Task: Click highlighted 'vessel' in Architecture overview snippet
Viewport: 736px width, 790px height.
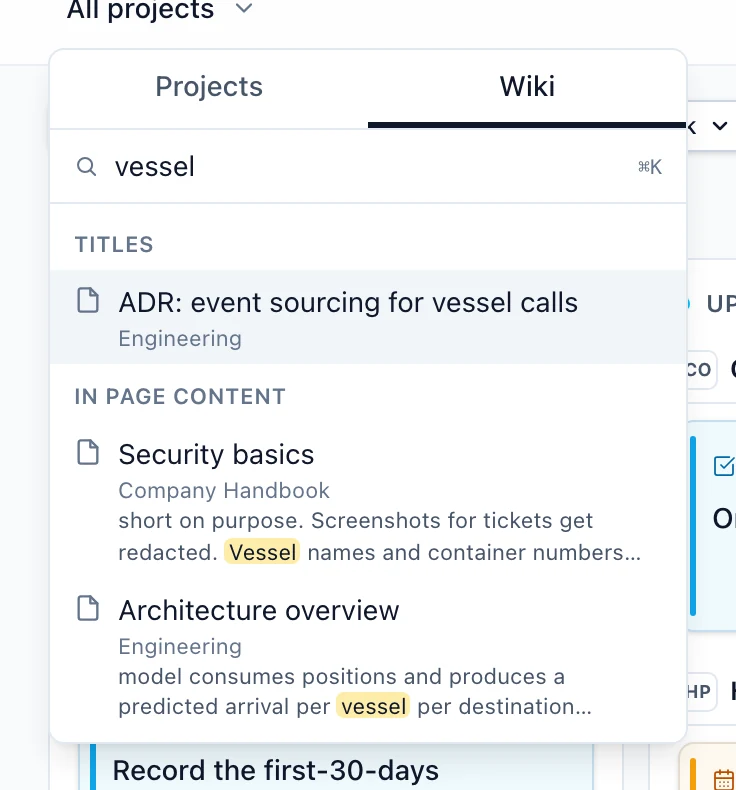Action: click(373, 706)
